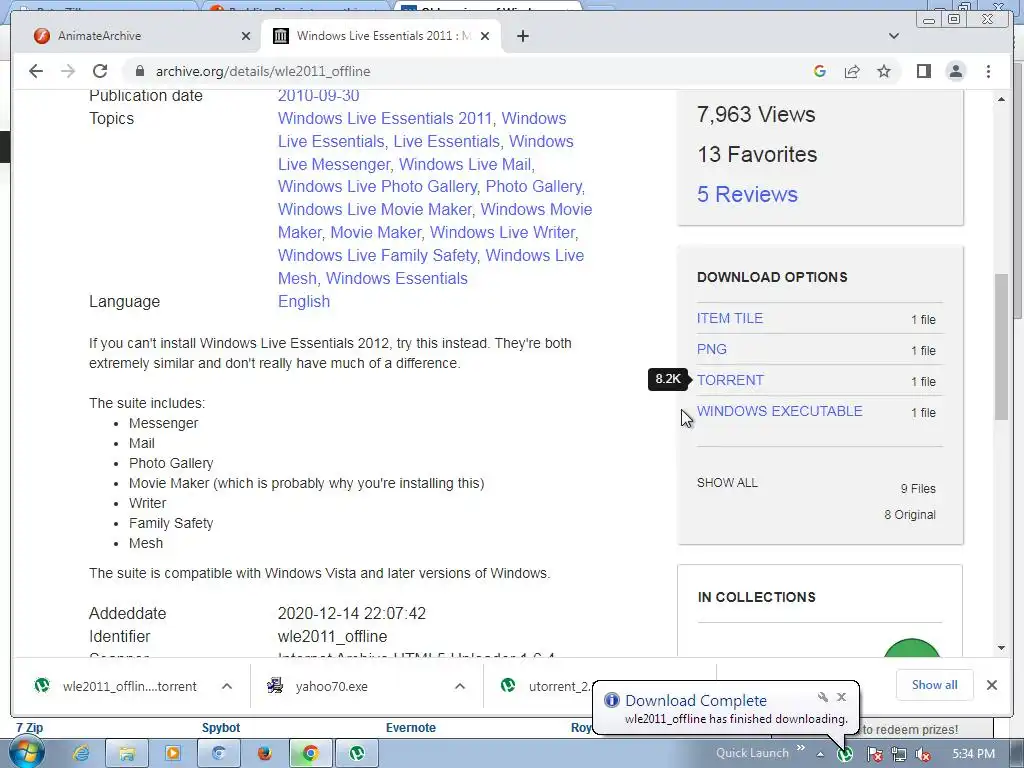Viewport: 1024px width, 768px height.
Task: Close the AnimateArchive tab
Action: click(246, 36)
